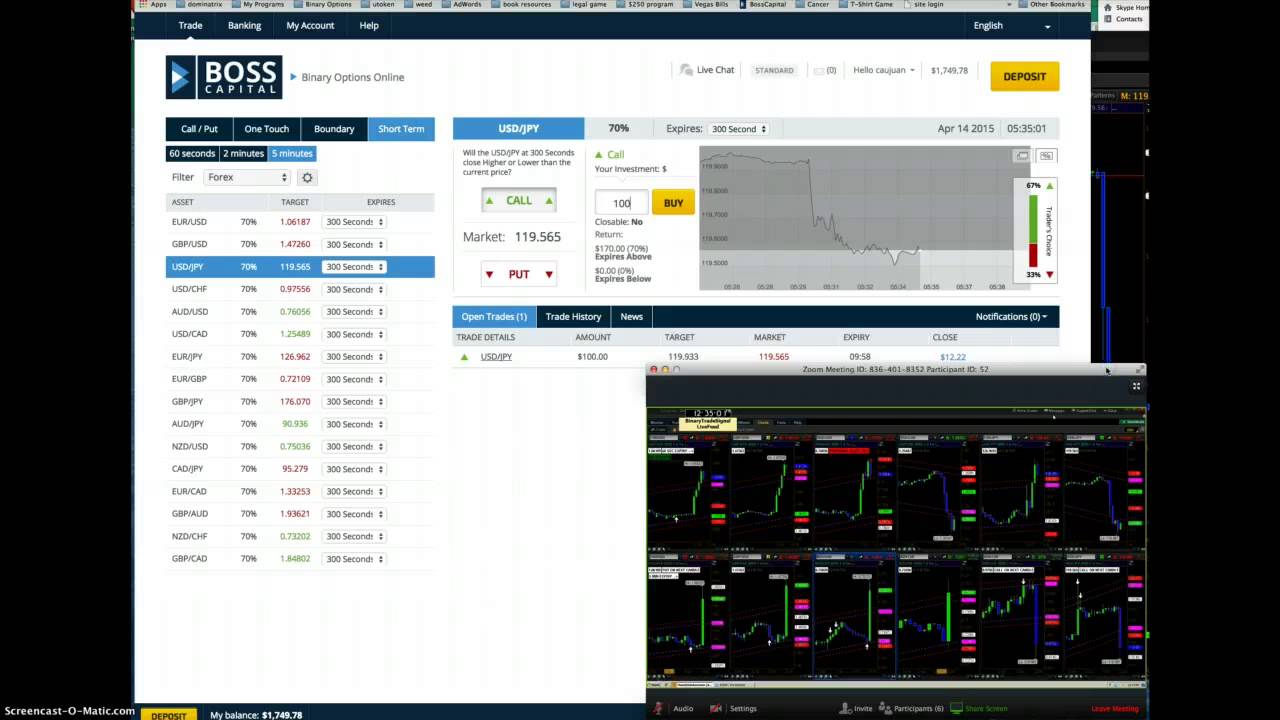The image size is (1280, 720).
Task: Click the chart expand window icon
Action: point(1022,156)
